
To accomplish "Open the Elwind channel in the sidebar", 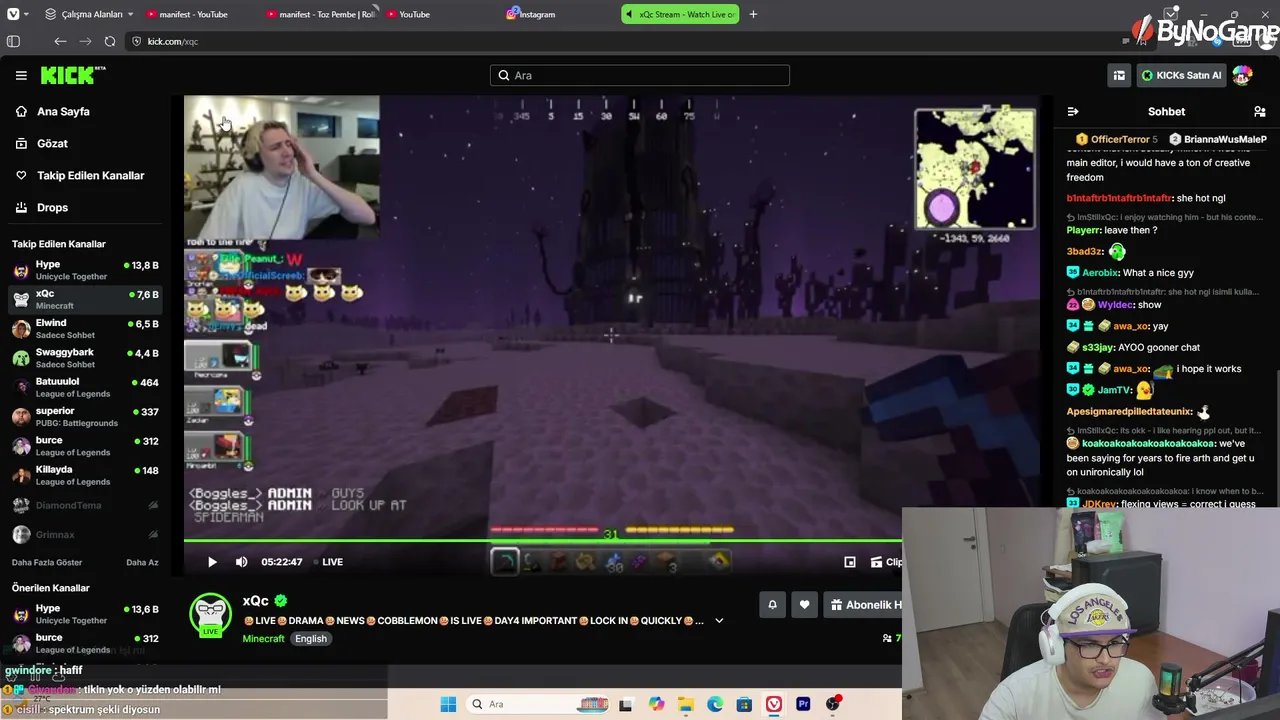I will coord(85,328).
